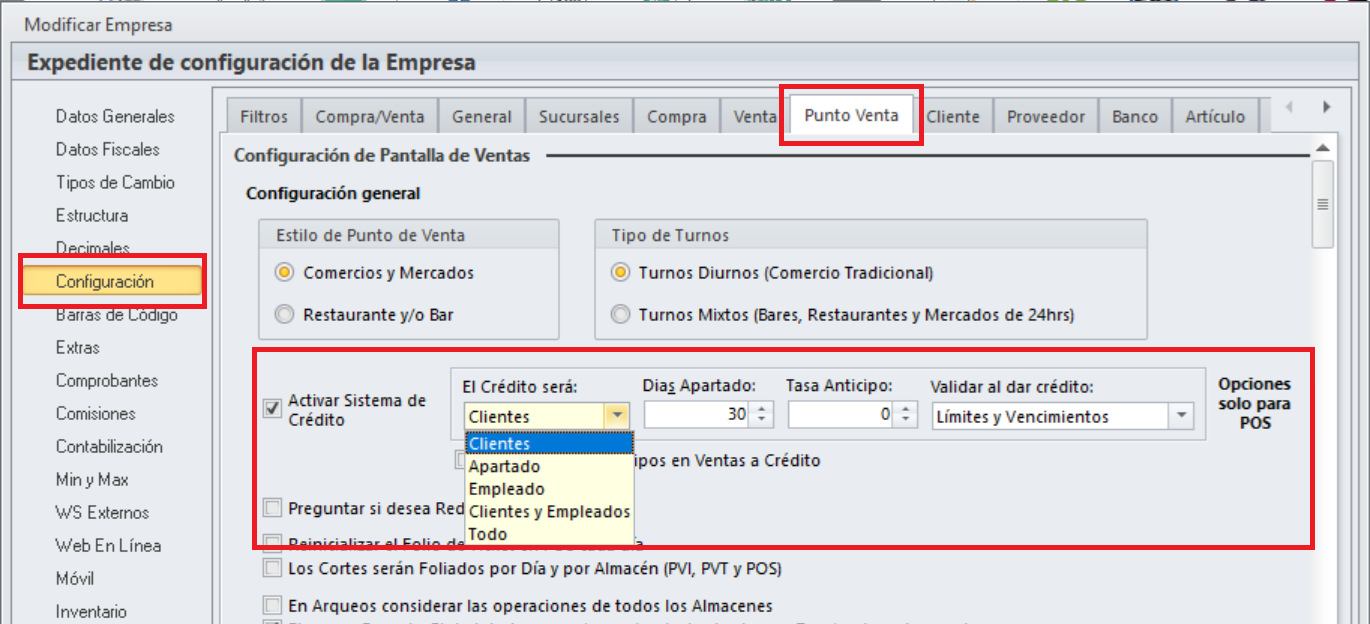This screenshot has width=1370, height=624.
Task: Switch to the "Cliente" tab
Action: 954,115
